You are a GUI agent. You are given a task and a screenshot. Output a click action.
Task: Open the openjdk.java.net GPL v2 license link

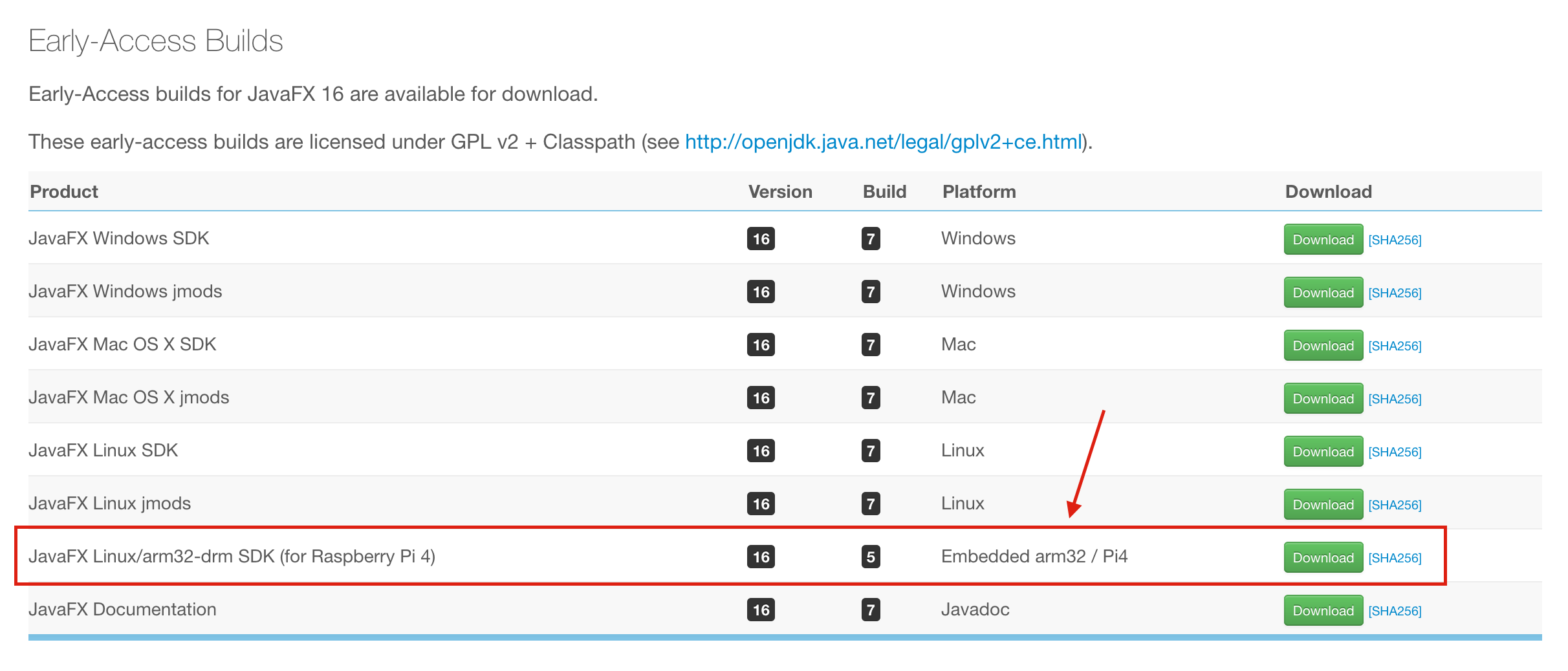point(884,142)
